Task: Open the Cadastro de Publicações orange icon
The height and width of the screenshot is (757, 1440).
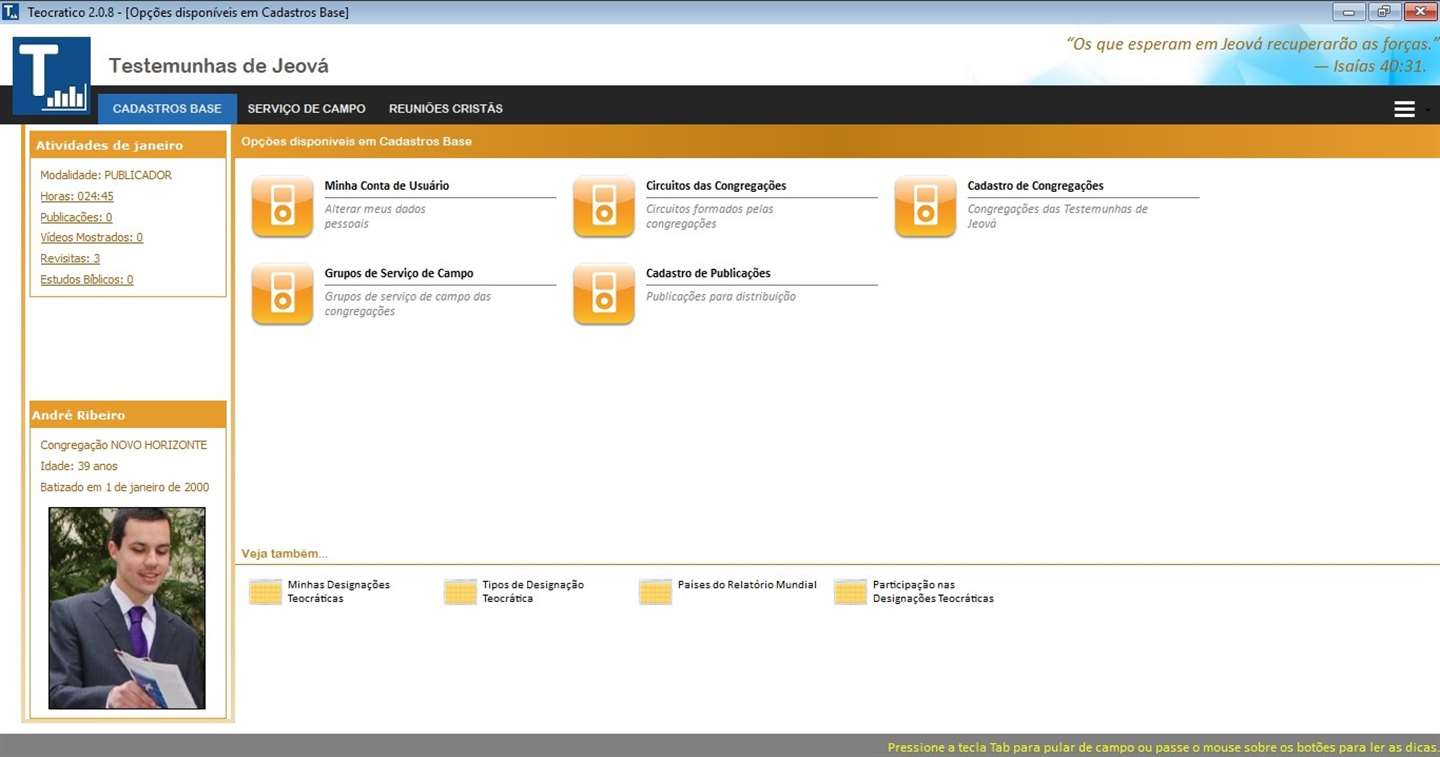Action: pyautogui.click(x=604, y=294)
